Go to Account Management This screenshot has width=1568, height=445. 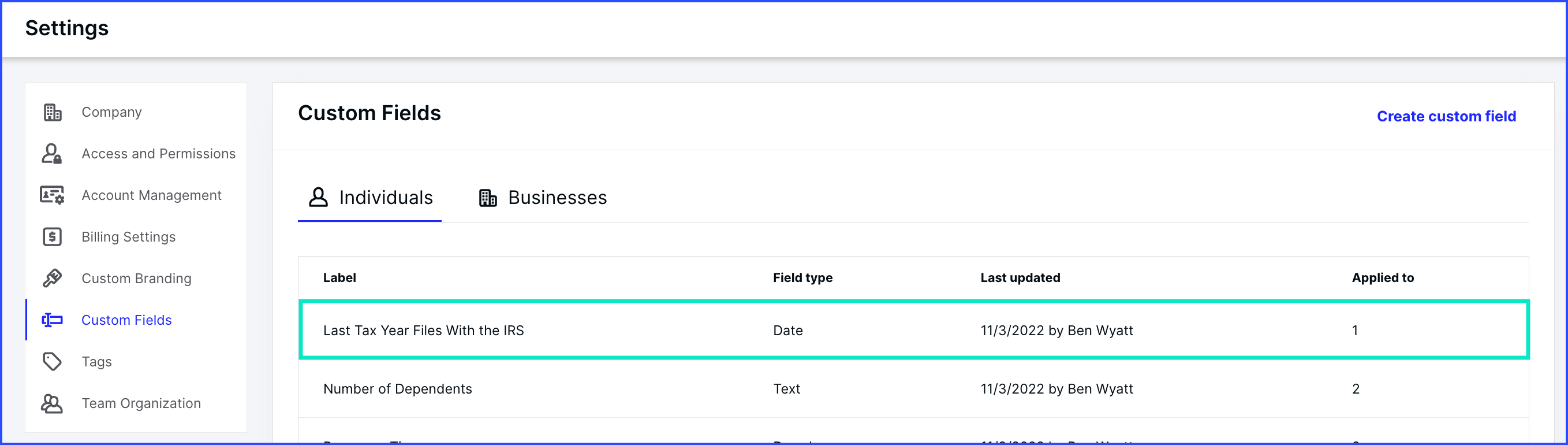pyautogui.click(x=152, y=195)
